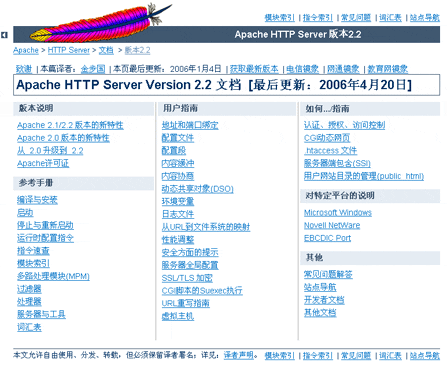This screenshot has height=367, width=447.
Task: Open 认证、授权、访问控制 link
Action: click(344, 125)
